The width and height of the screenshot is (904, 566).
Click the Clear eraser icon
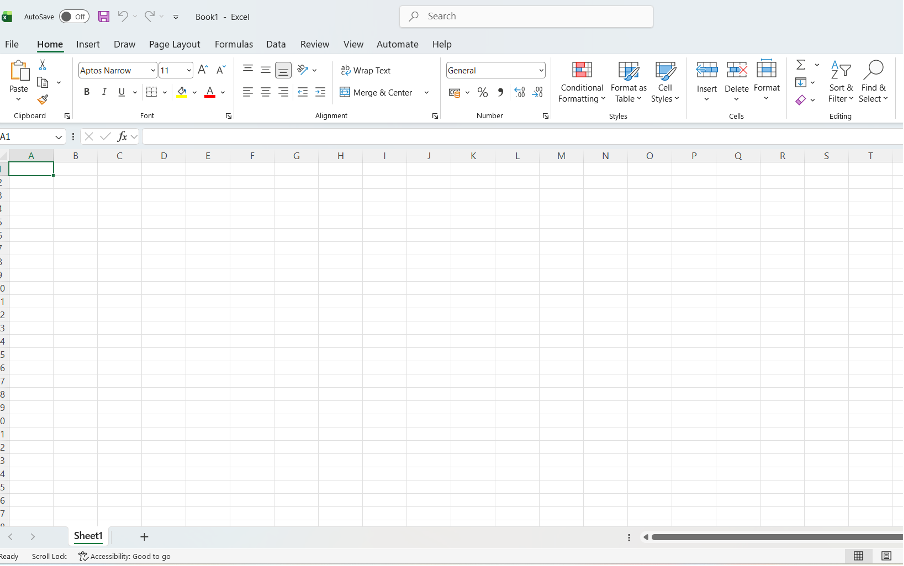pos(800,100)
